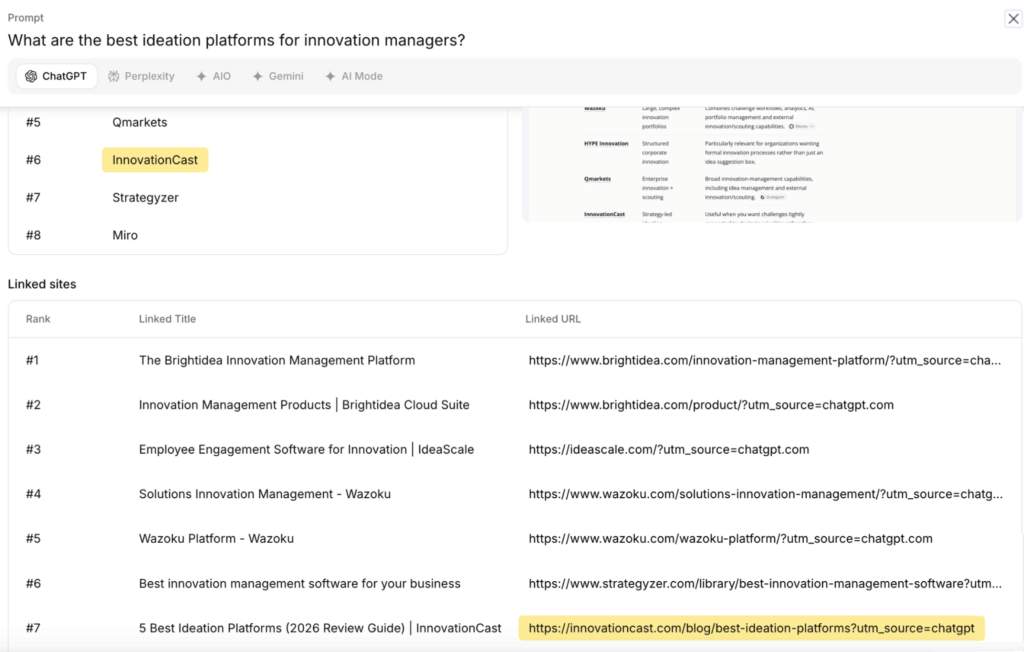Open the ideascale.com URL
The width and height of the screenshot is (1024, 652).
tap(669, 449)
